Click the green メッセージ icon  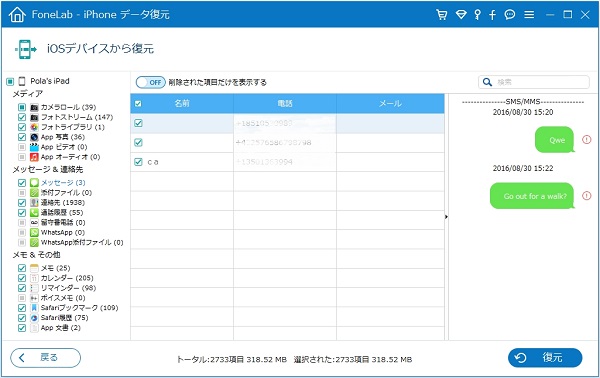(34, 182)
